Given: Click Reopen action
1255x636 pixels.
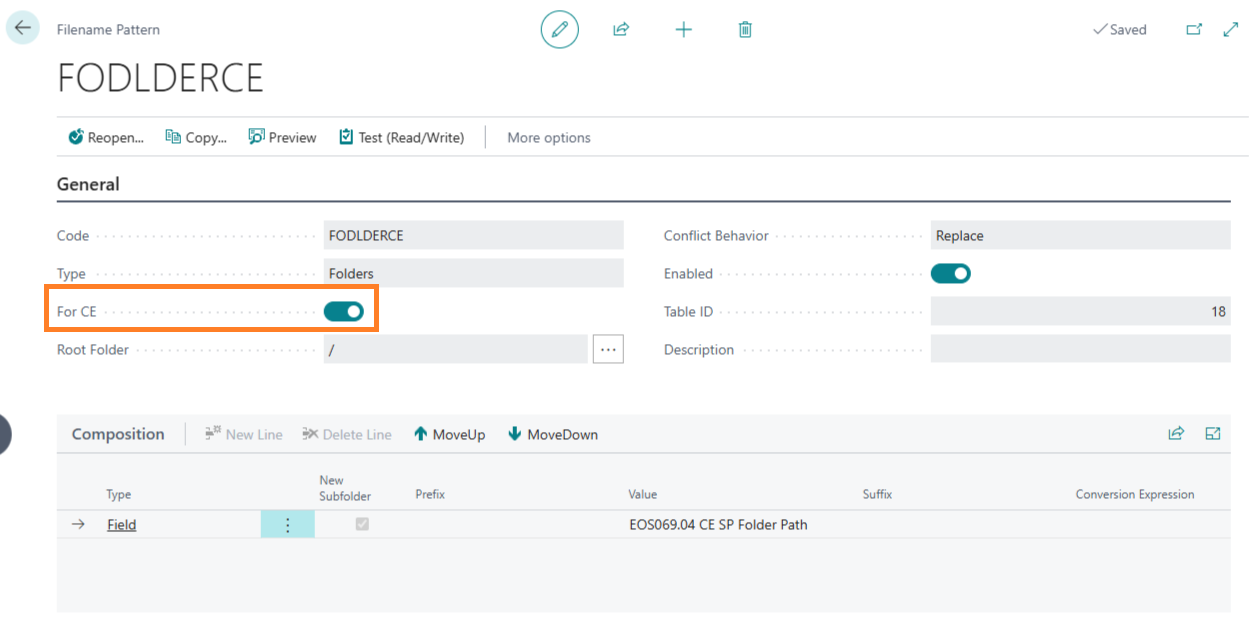Looking at the screenshot, I should (x=106, y=137).
